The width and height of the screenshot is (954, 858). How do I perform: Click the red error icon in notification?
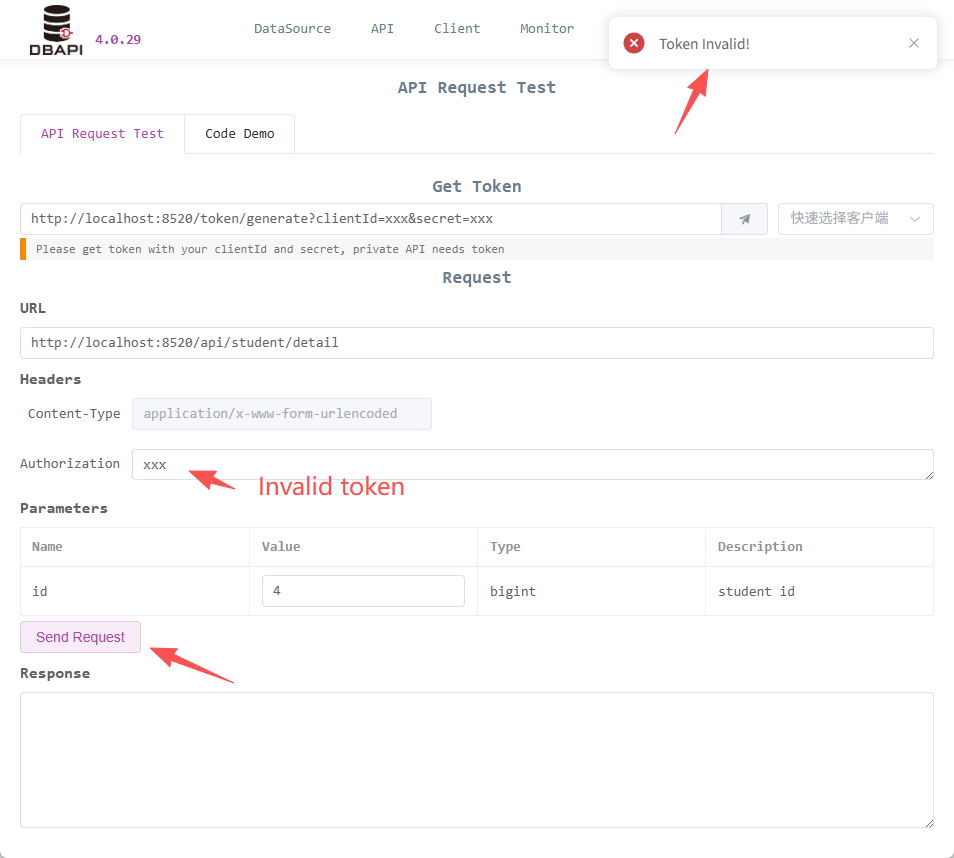click(x=633, y=43)
